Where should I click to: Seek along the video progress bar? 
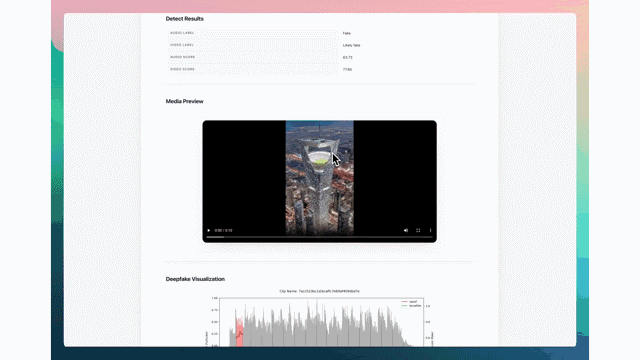(x=319, y=237)
